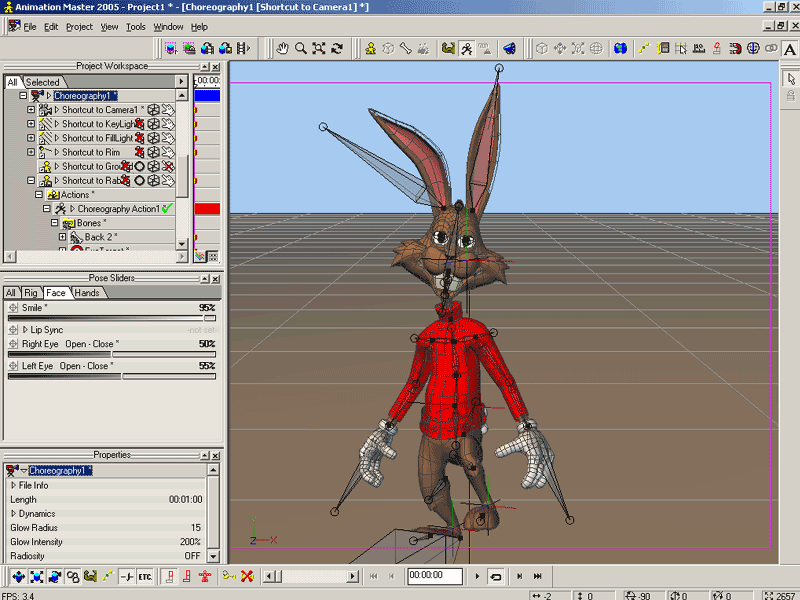
Task: Click the Properties panel scroll down arrow
Action: [x=214, y=556]
